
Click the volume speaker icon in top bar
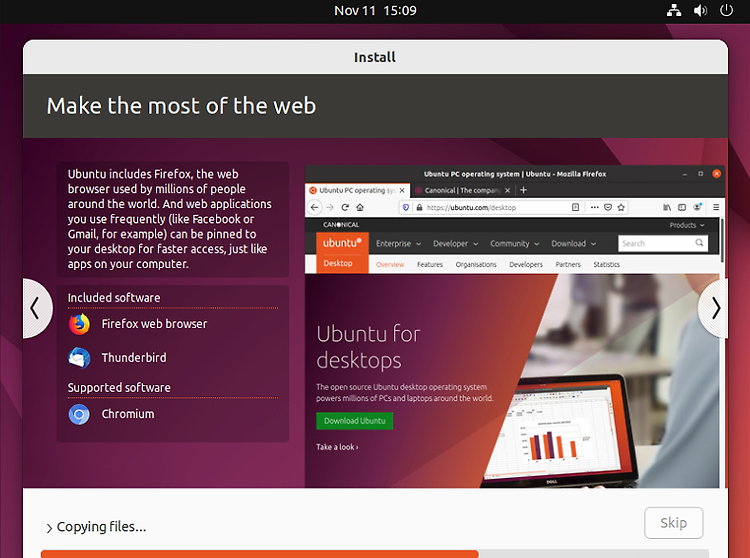[x=700, y=10]
